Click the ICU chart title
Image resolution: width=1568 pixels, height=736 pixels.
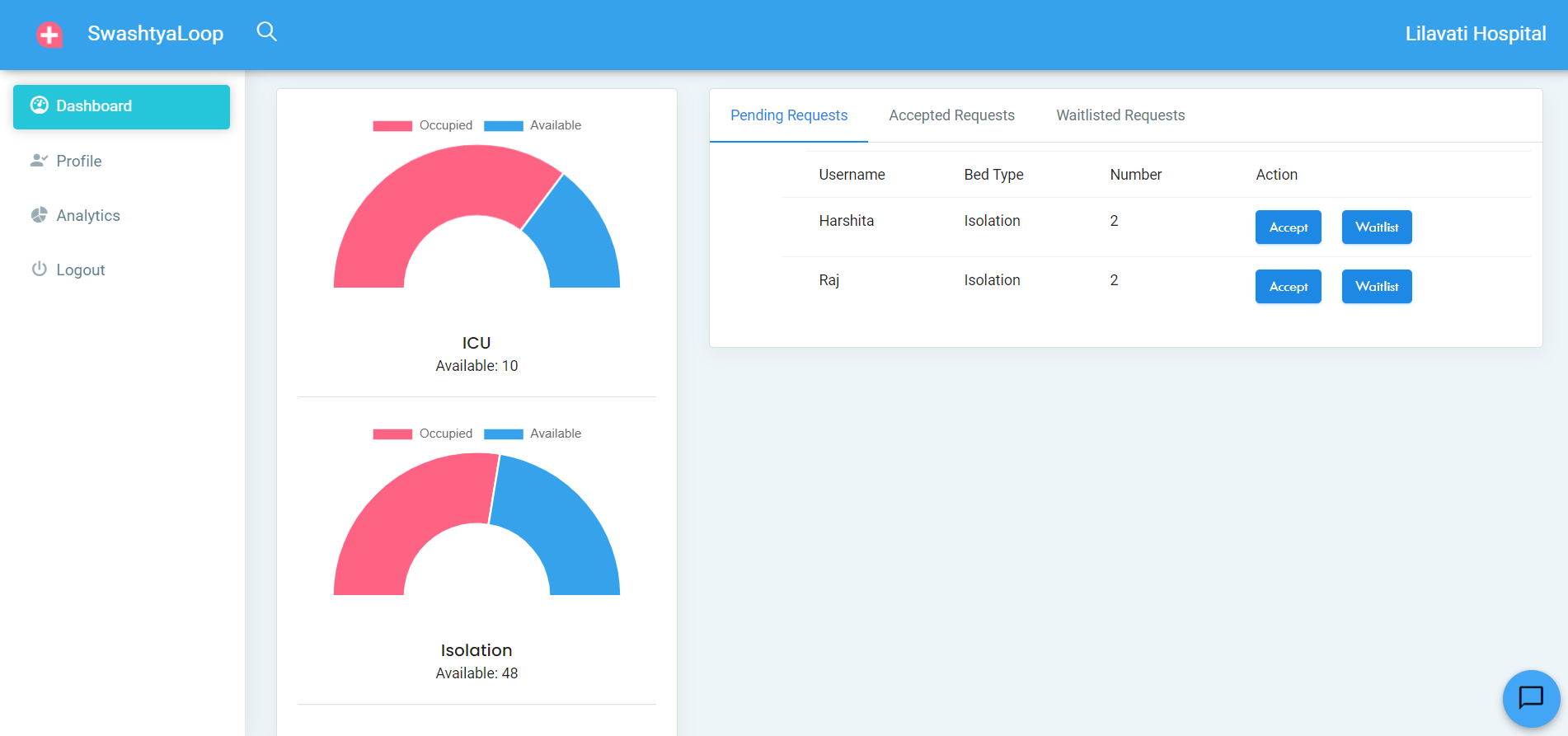click(x=477, y=343)
